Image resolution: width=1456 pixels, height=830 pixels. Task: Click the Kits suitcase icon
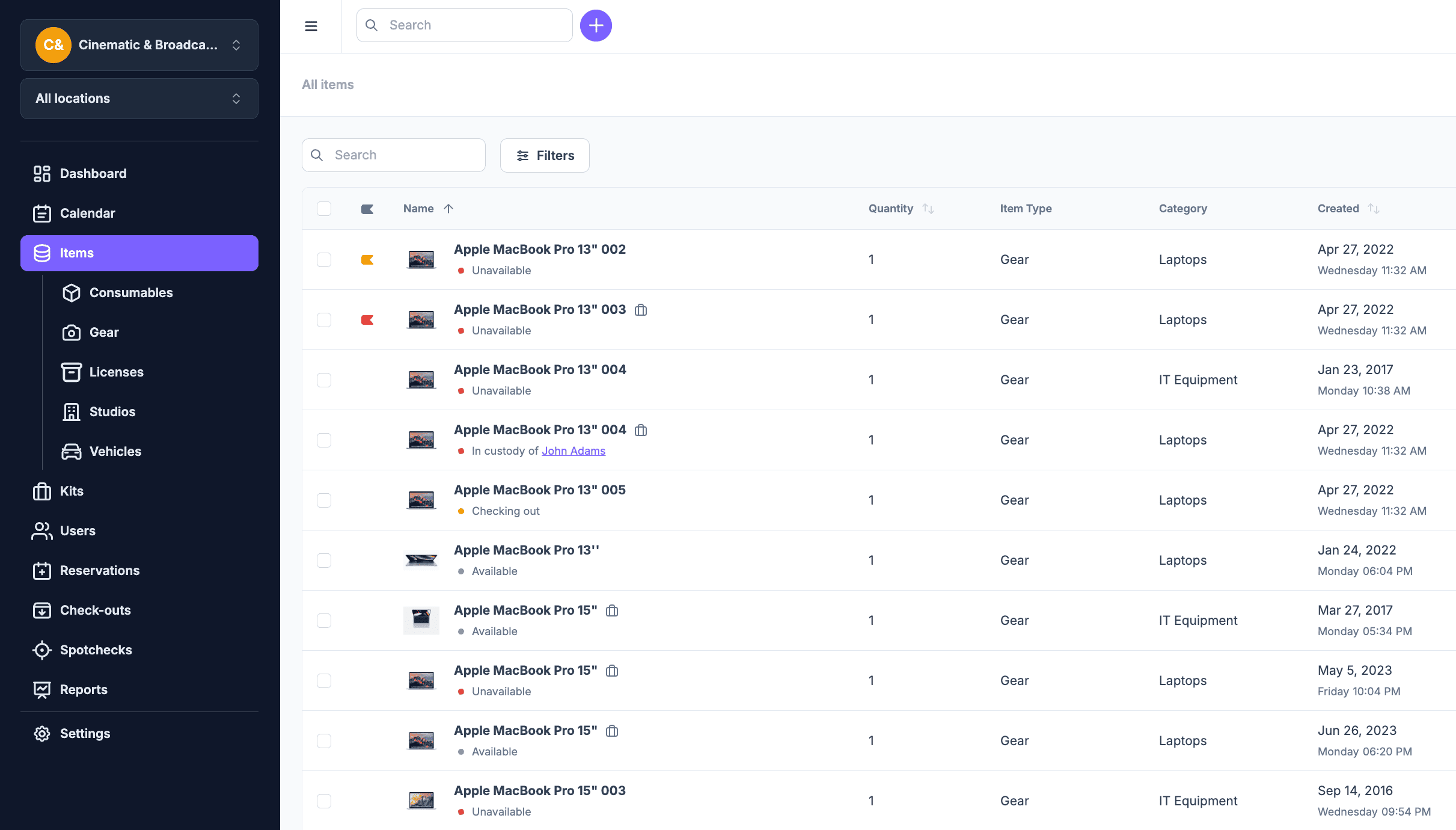coord(42,491)
